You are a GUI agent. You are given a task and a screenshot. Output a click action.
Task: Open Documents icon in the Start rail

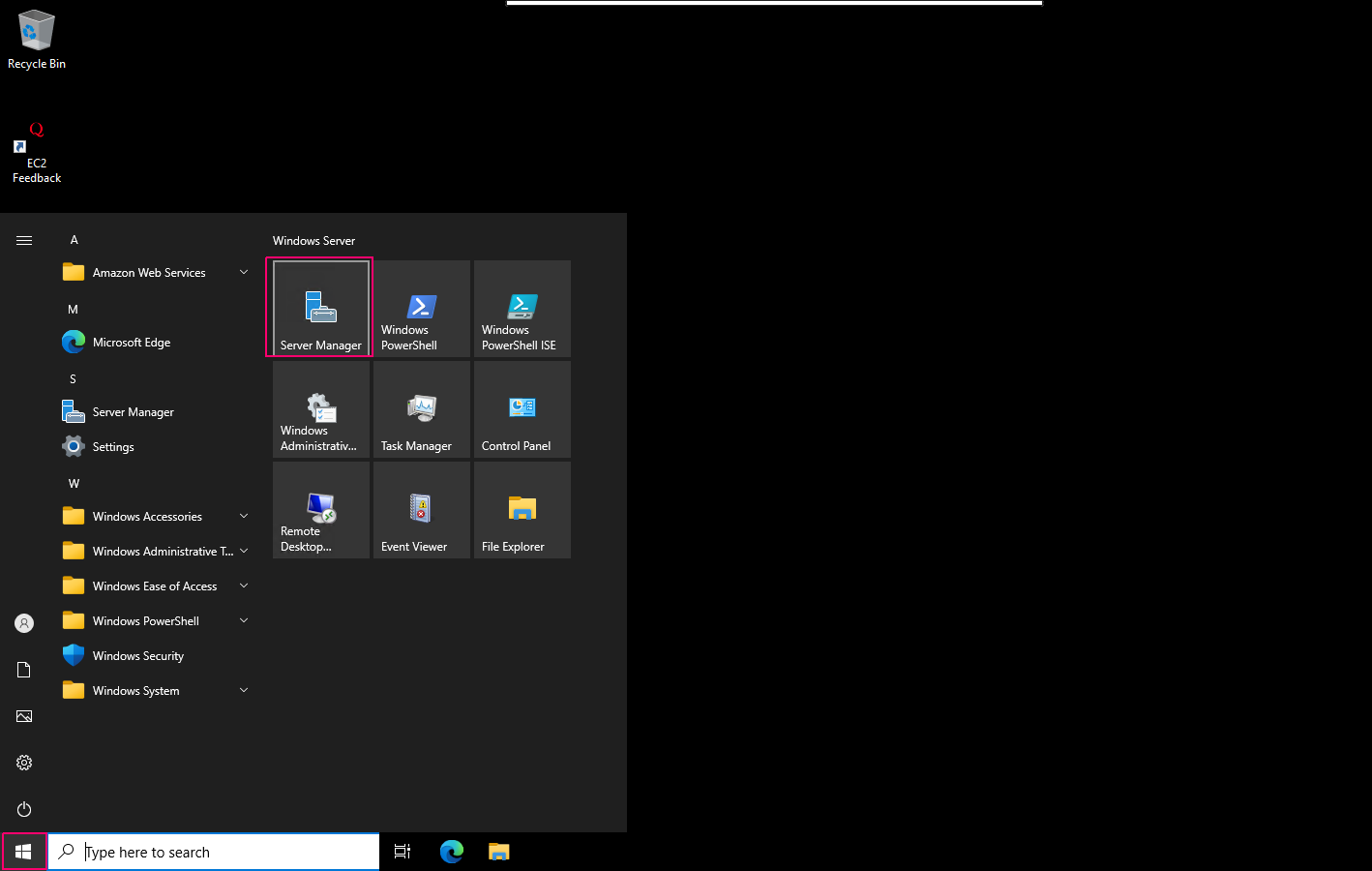click(x=24, y=670)
